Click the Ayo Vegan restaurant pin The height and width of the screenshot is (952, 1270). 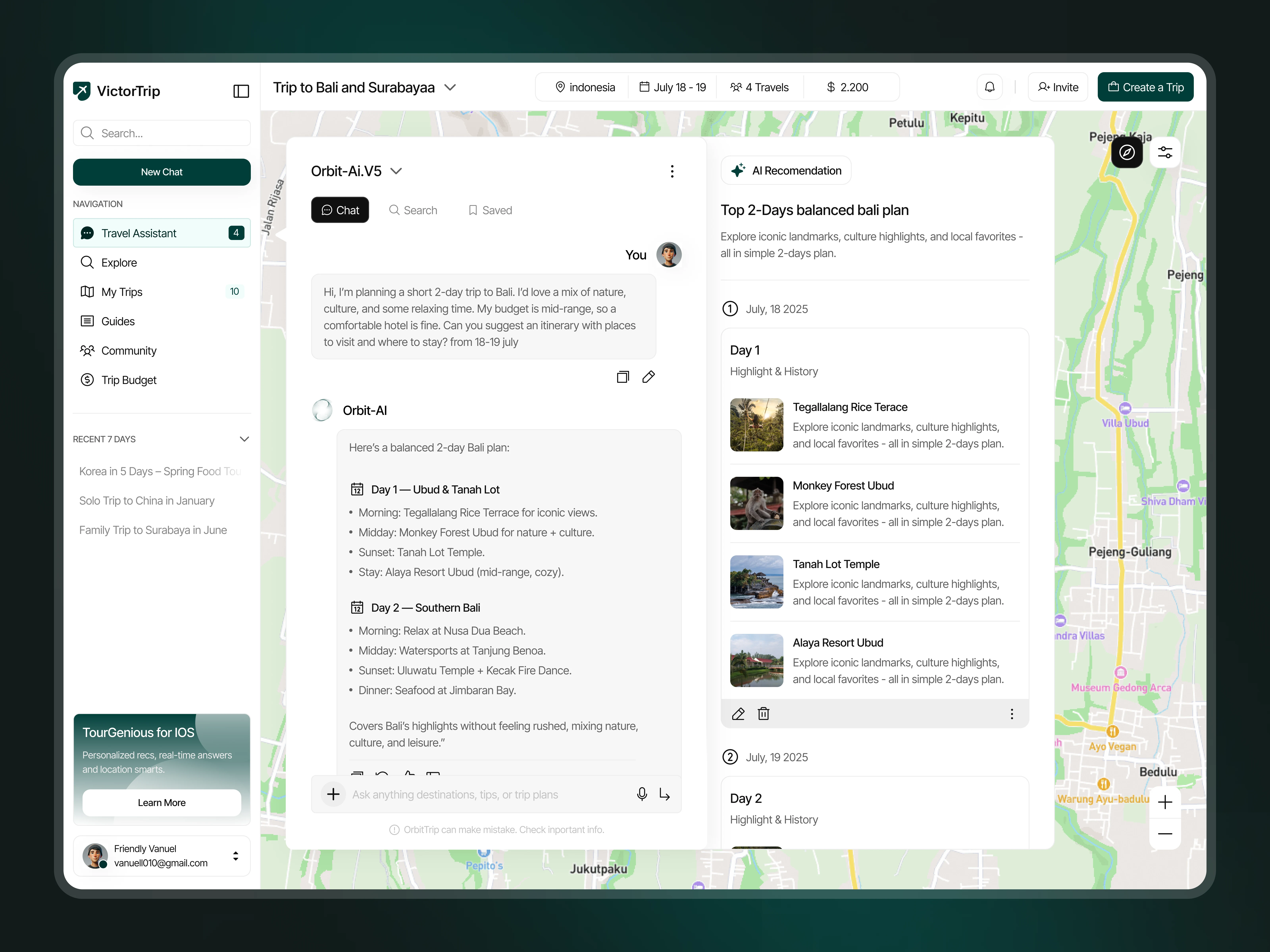1113,732
